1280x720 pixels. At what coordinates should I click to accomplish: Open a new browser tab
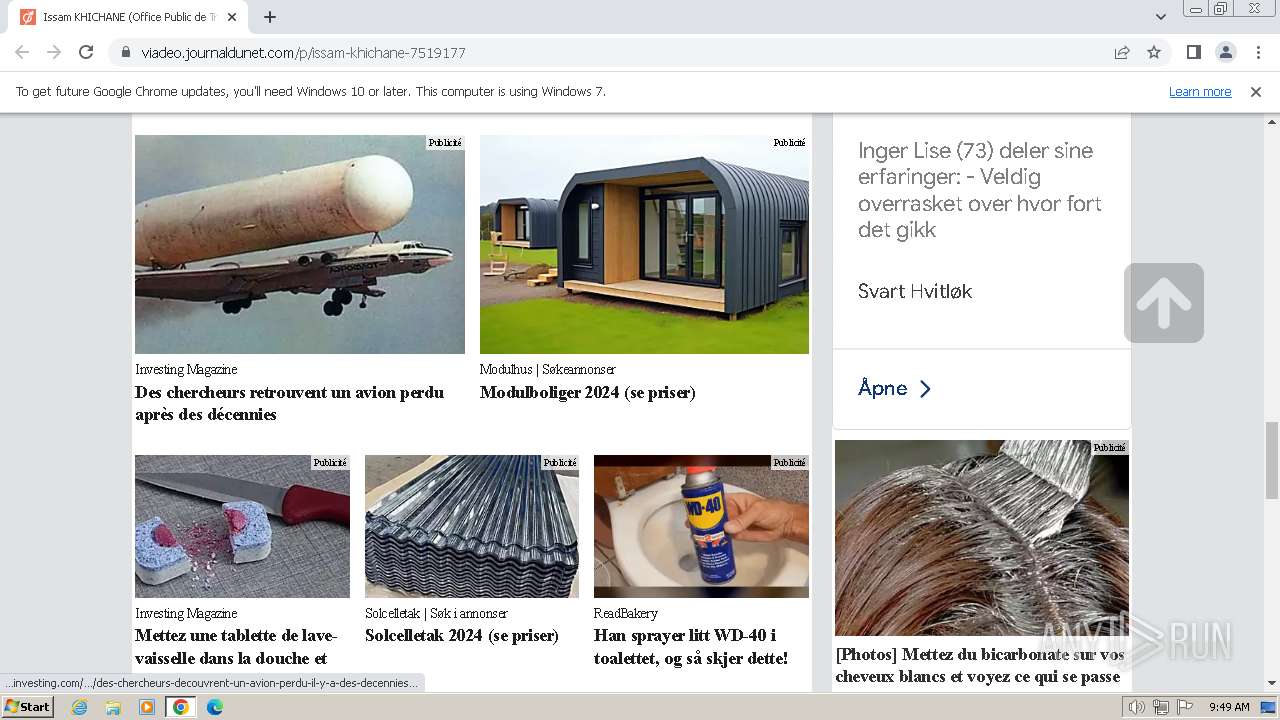pyautogui.click(x=270, y=17)
